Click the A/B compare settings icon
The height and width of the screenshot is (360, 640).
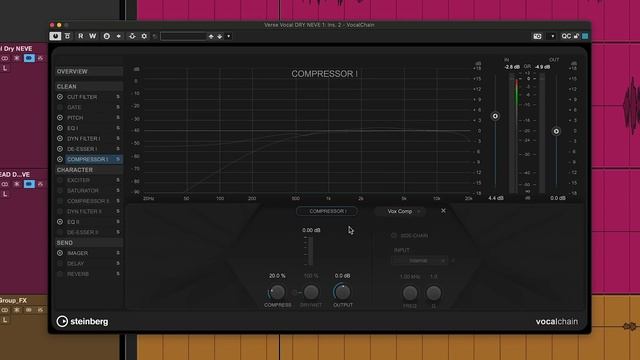107,36
